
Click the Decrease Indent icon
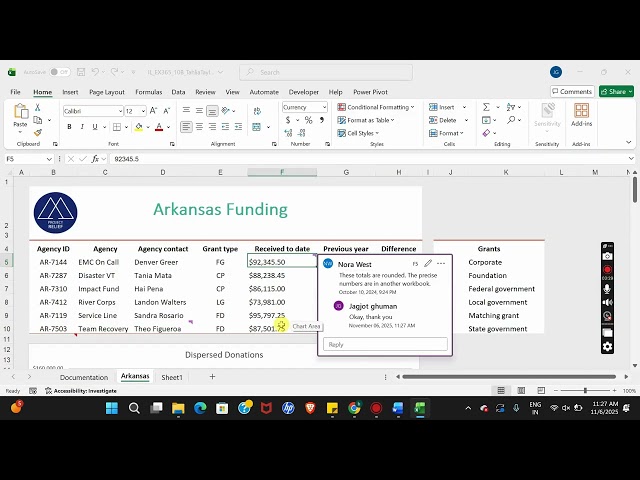click(x=225, y=127)
